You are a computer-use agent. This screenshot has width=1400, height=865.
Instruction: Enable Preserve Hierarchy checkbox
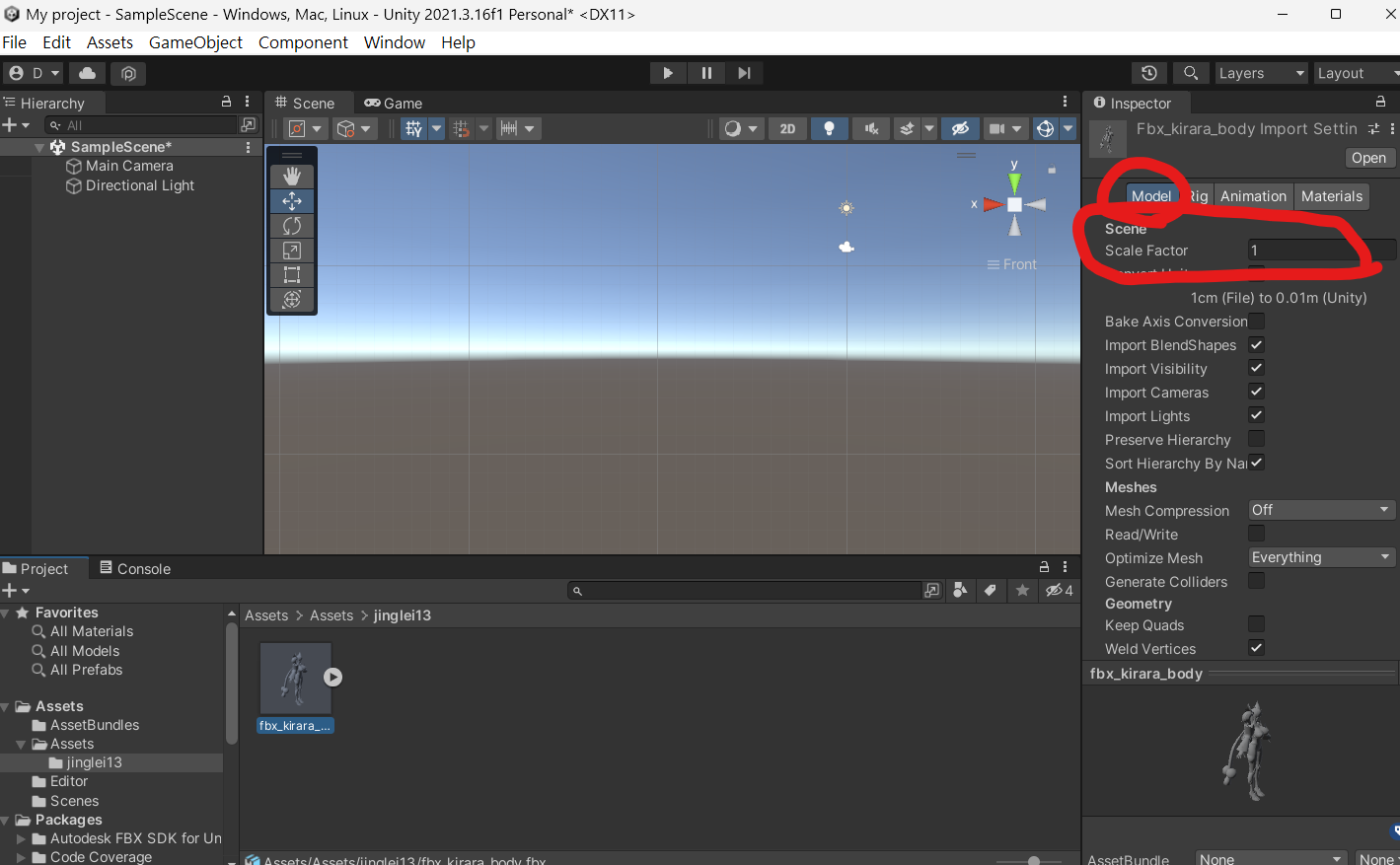1256,439
